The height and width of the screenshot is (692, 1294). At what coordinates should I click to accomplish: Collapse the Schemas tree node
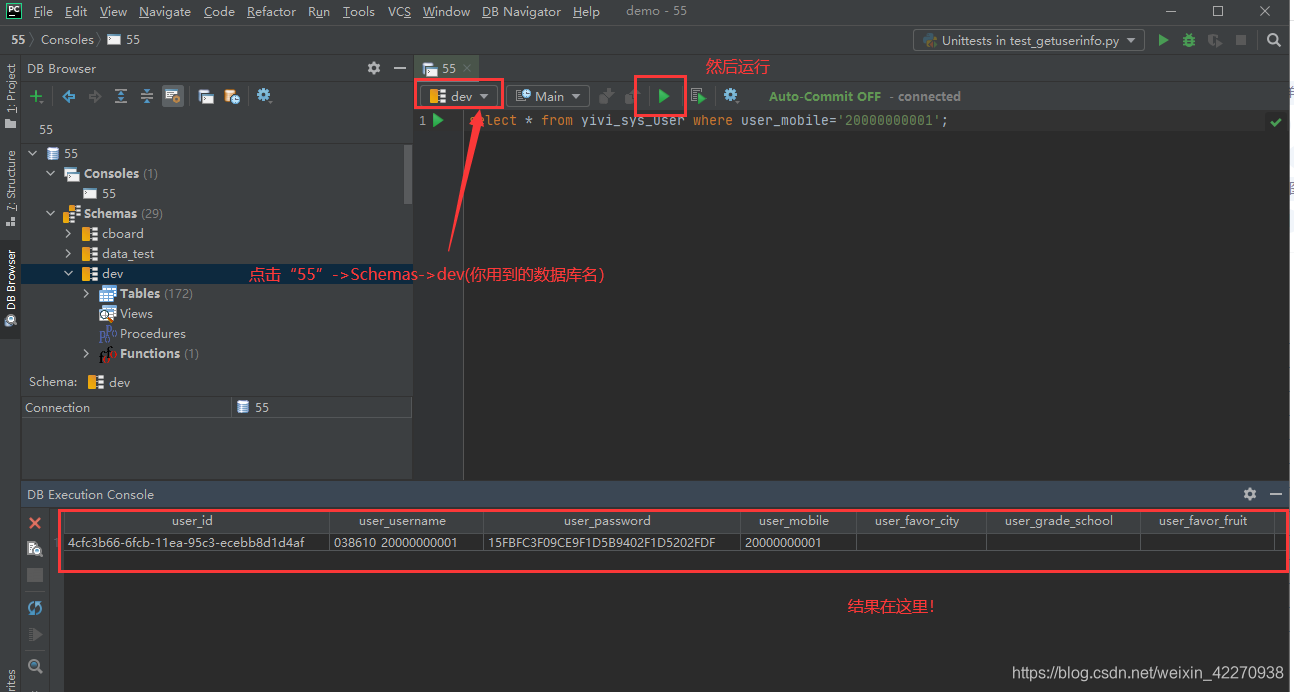[x=51, y=213]
